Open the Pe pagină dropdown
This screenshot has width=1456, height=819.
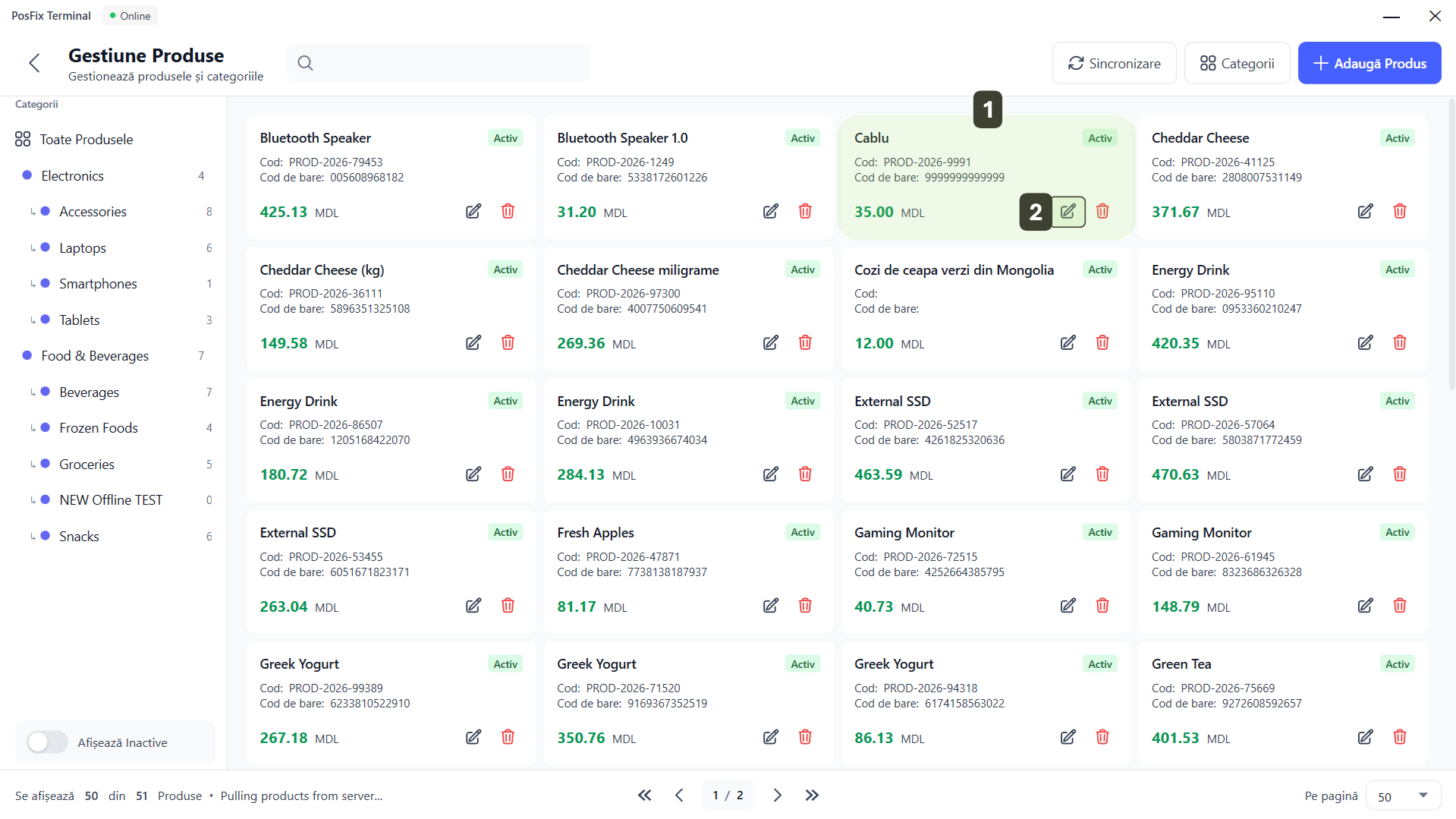1402,795
